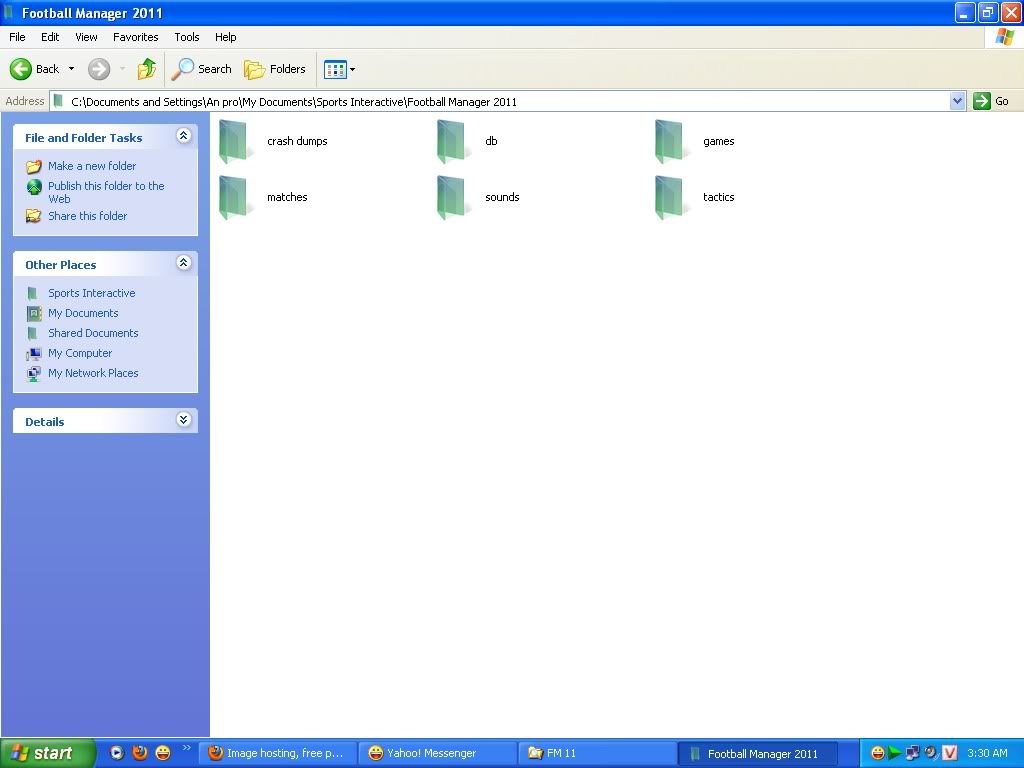Click the 3:30 AM taskbar clock
1024x768 pixels.
[987, 753]
